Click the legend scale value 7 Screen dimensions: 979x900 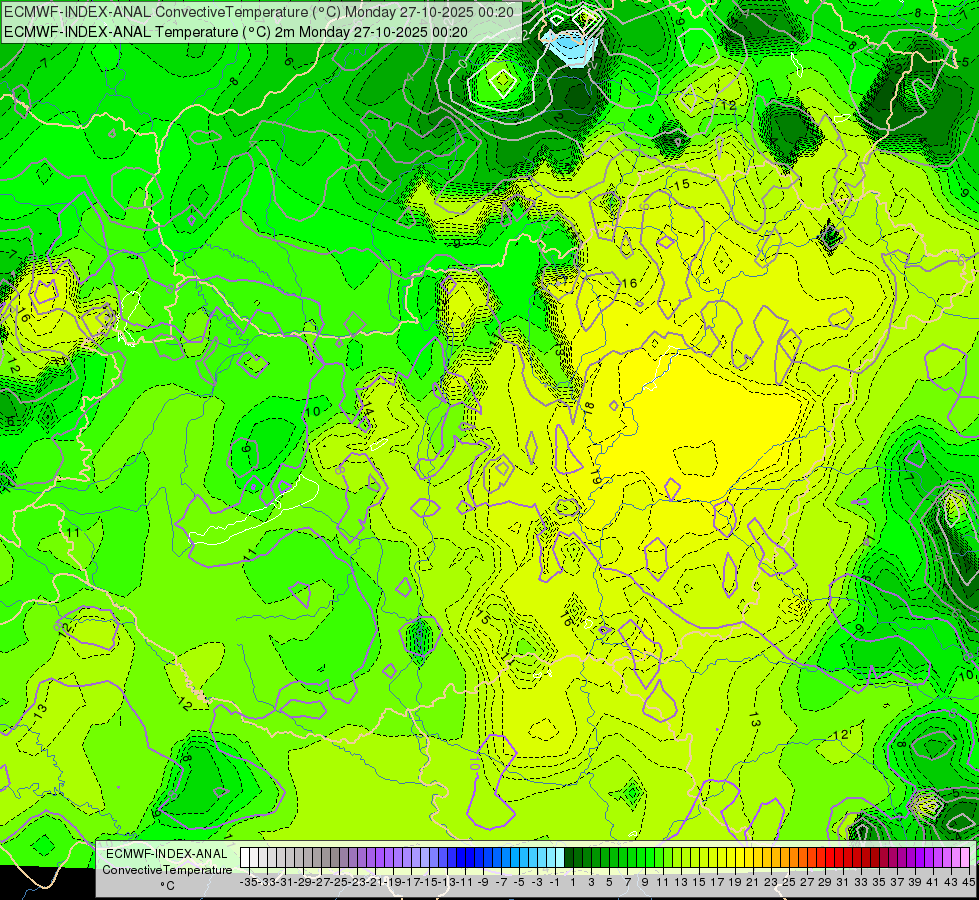click(x=627, y=882)
